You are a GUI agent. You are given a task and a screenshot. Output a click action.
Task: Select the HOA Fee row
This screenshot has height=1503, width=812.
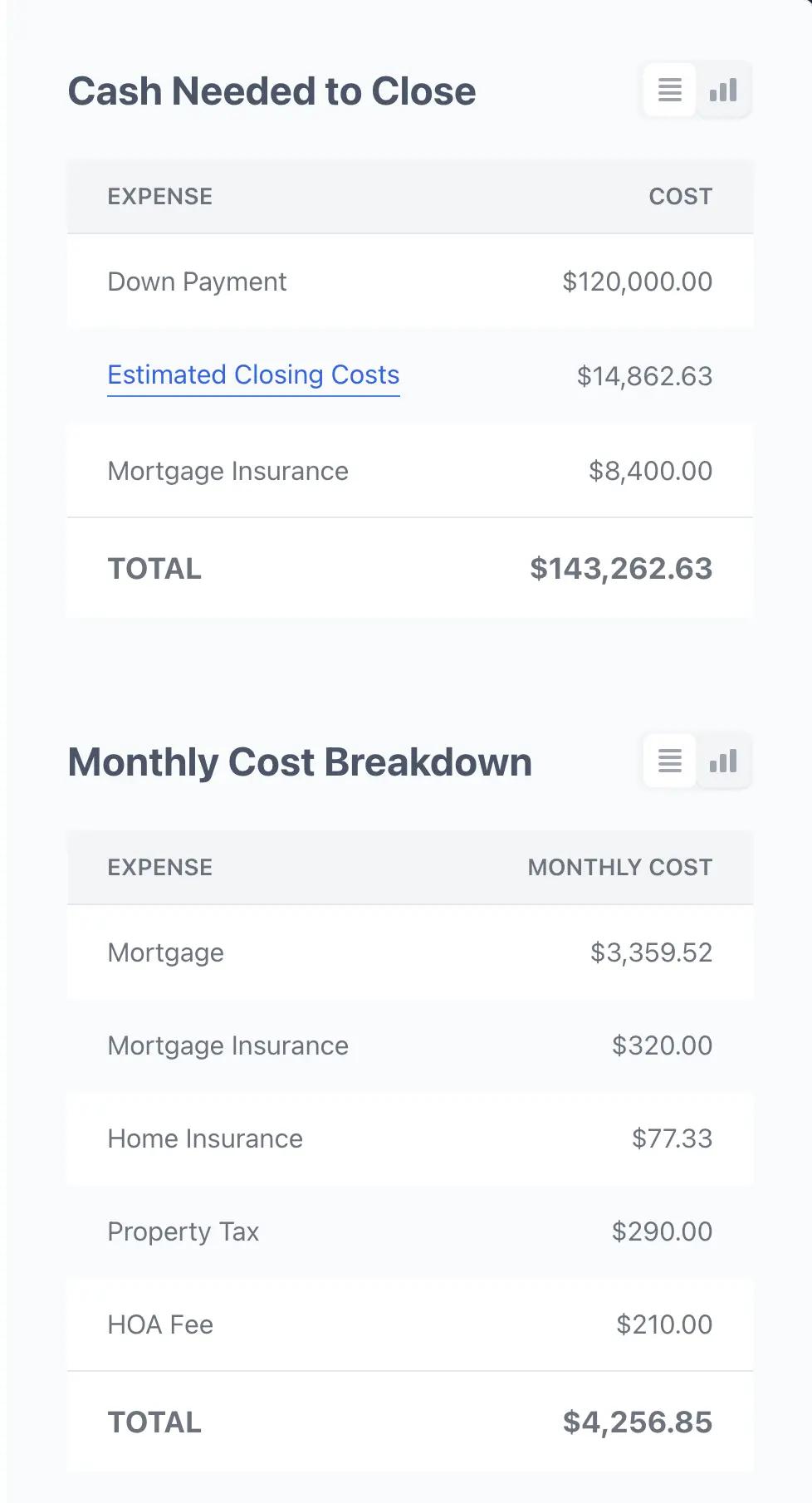coord(410,1324)
